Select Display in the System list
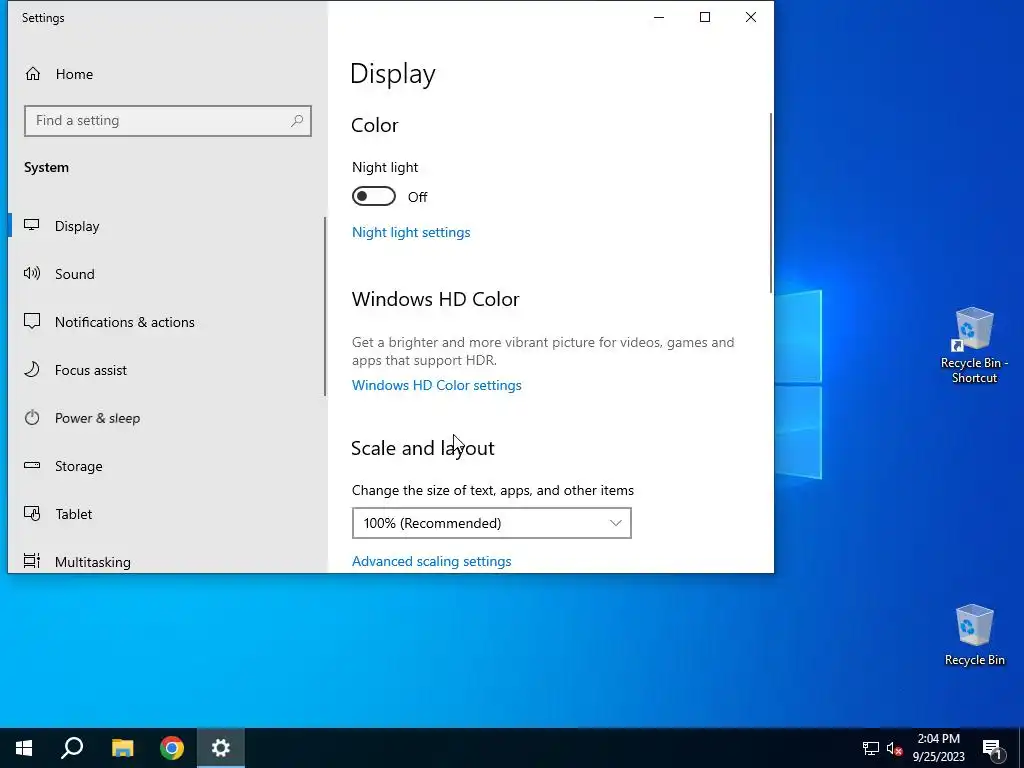 click(x=166, y=226)
